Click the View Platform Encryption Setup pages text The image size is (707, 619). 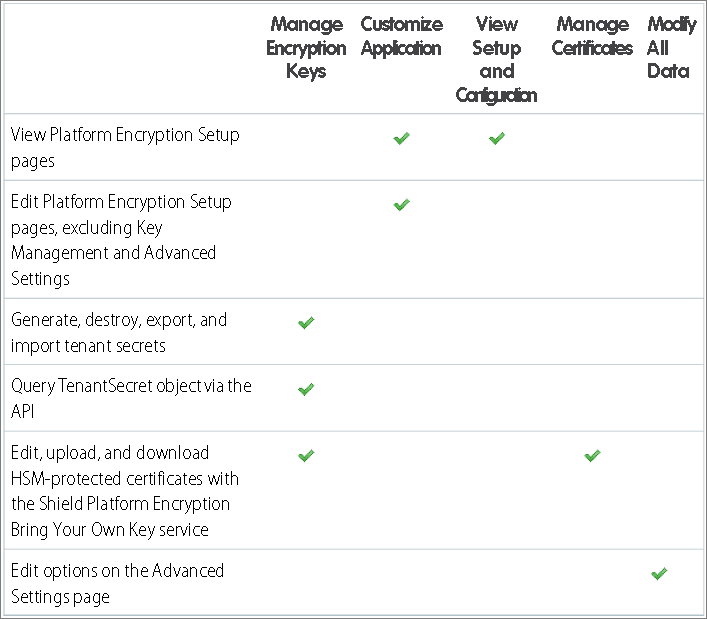coord(125,147)
